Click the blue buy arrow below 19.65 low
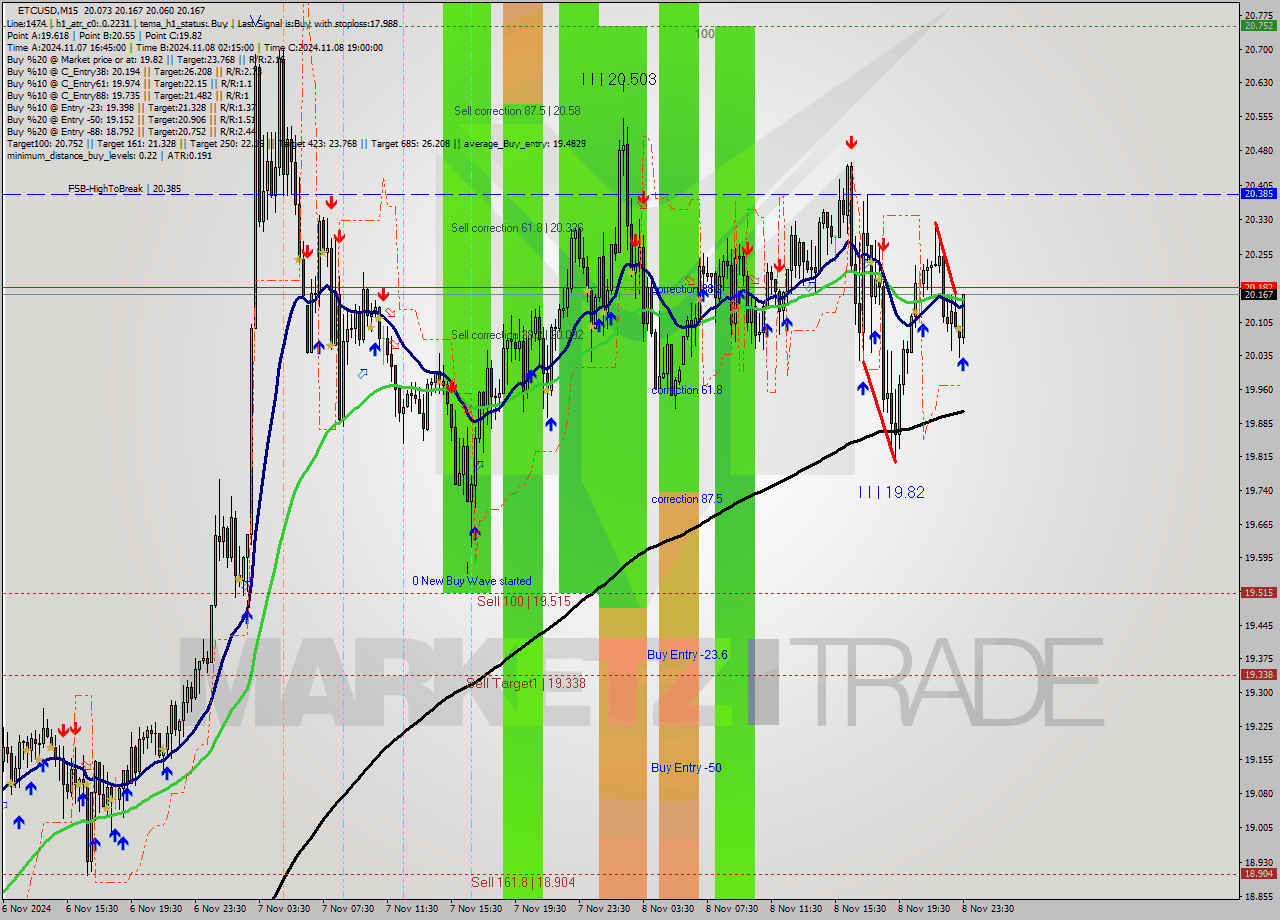Screen dimensions: 1280x920 pyautogui.click(x=474, y=534)
